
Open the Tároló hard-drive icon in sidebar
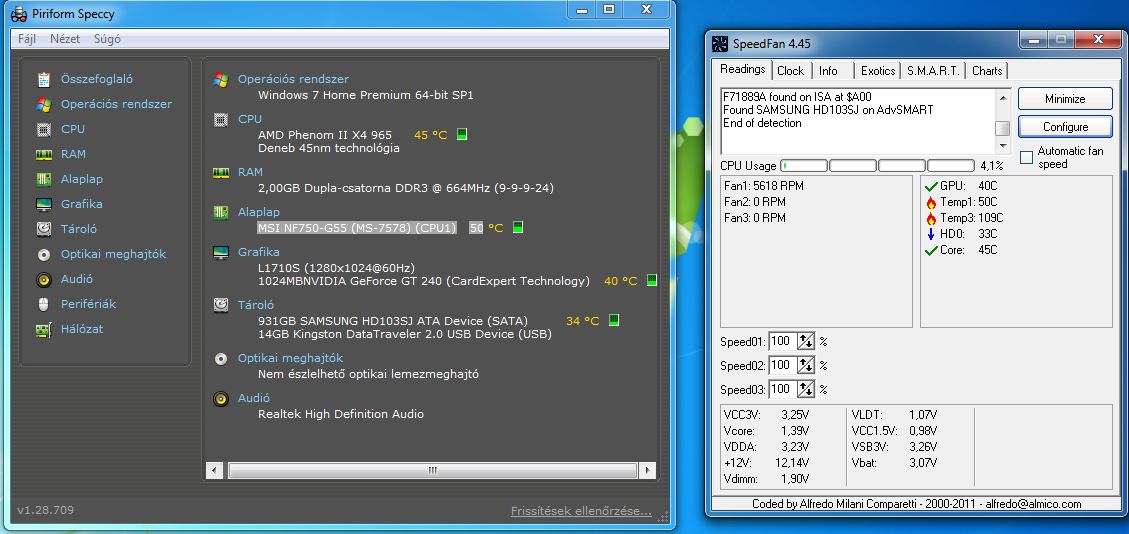(44, 229)
